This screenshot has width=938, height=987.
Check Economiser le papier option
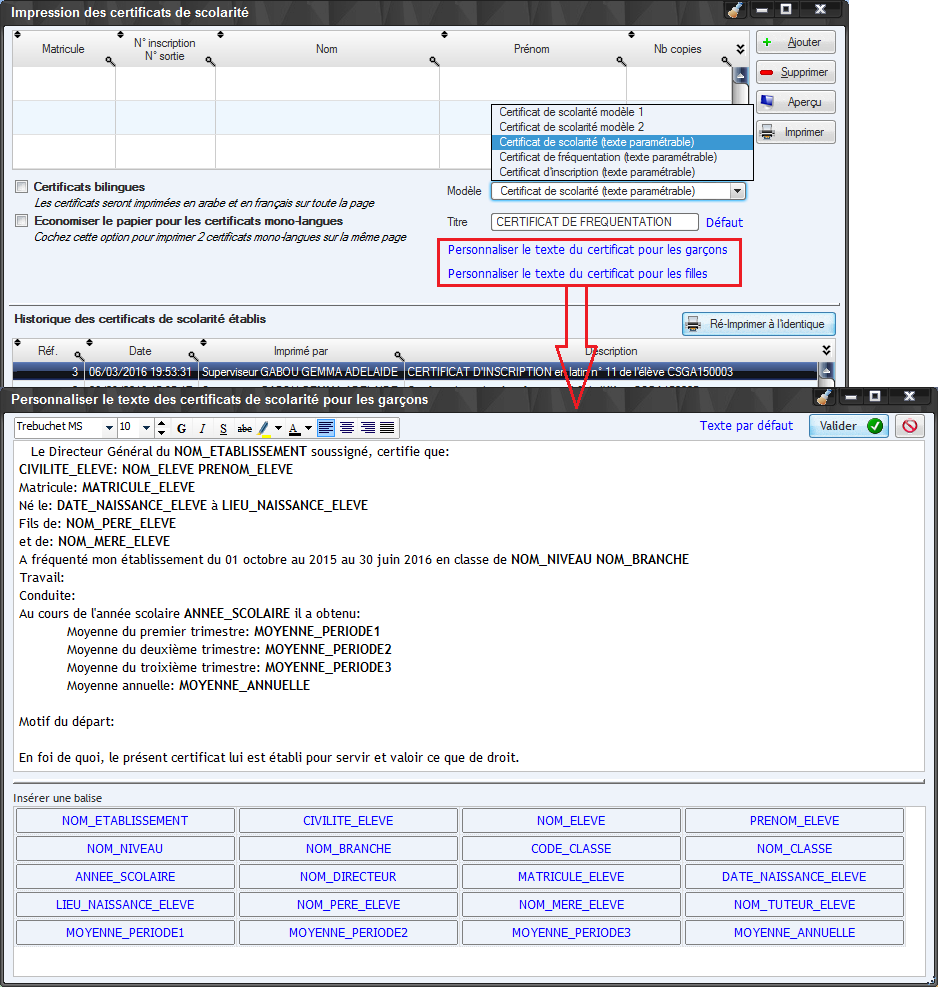(21, 221)
